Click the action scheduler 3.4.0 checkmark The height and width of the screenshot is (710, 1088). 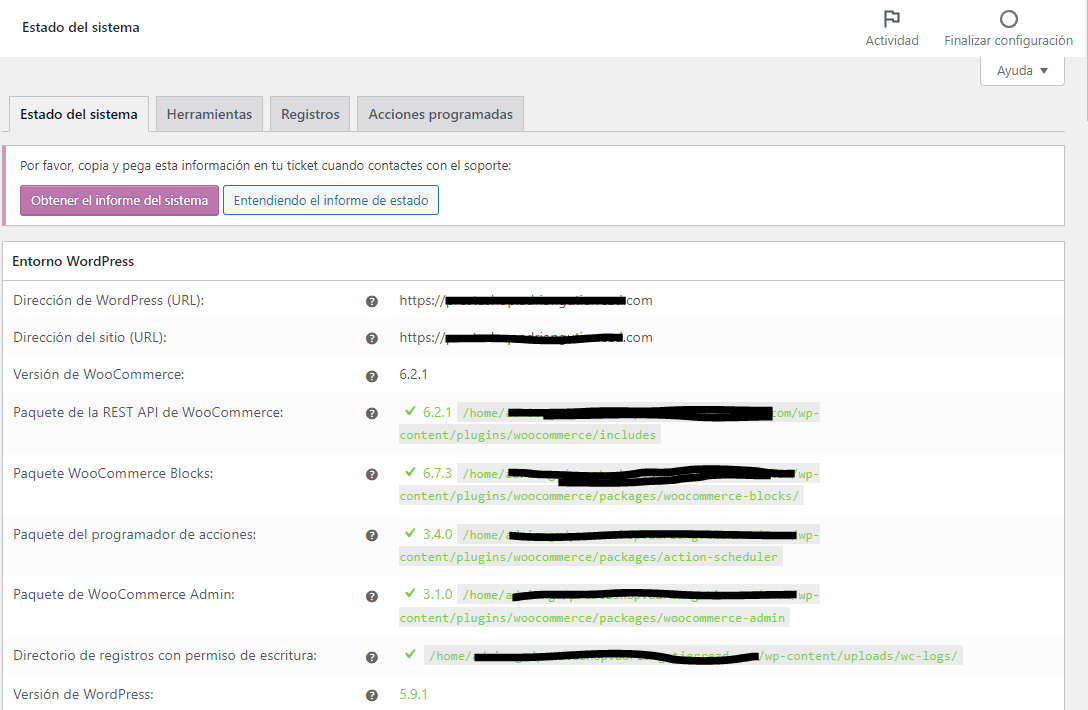coord(410,533)
